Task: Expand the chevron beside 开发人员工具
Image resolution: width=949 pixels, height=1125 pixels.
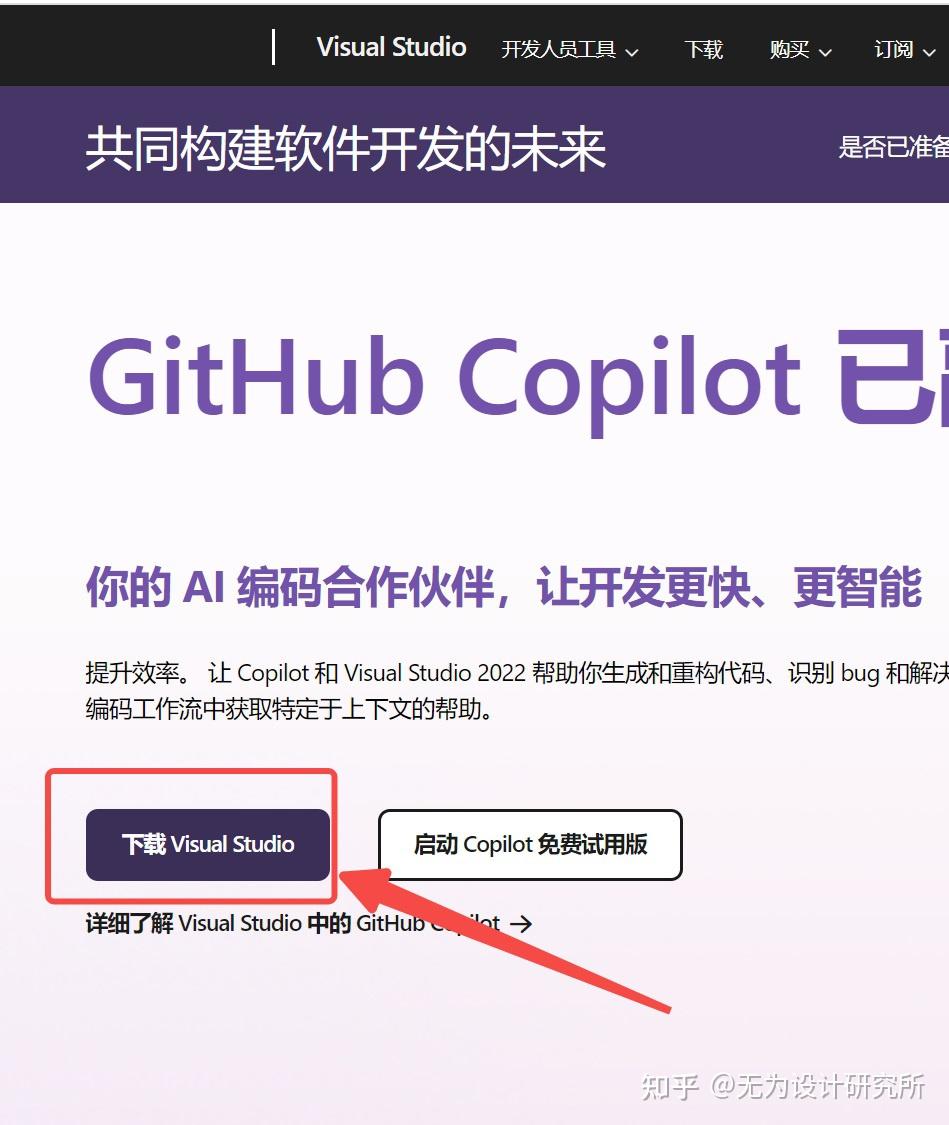Action: tap(631, 52)
